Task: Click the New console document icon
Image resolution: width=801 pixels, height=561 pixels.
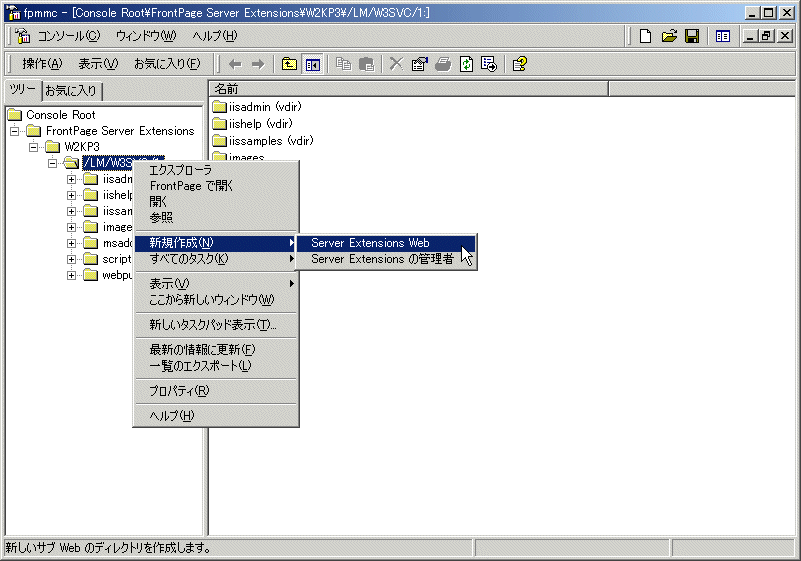Action: (x=645, y=36)
